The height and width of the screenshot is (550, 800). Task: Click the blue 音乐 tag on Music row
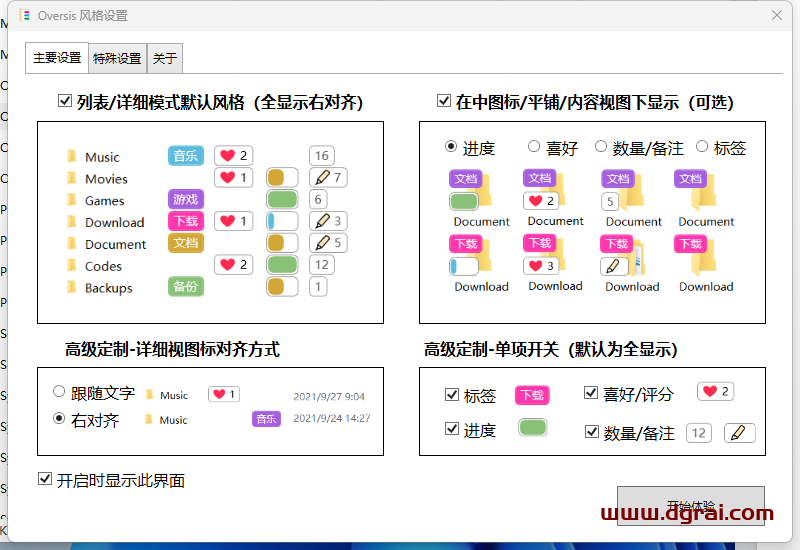[x=186, y=156]
